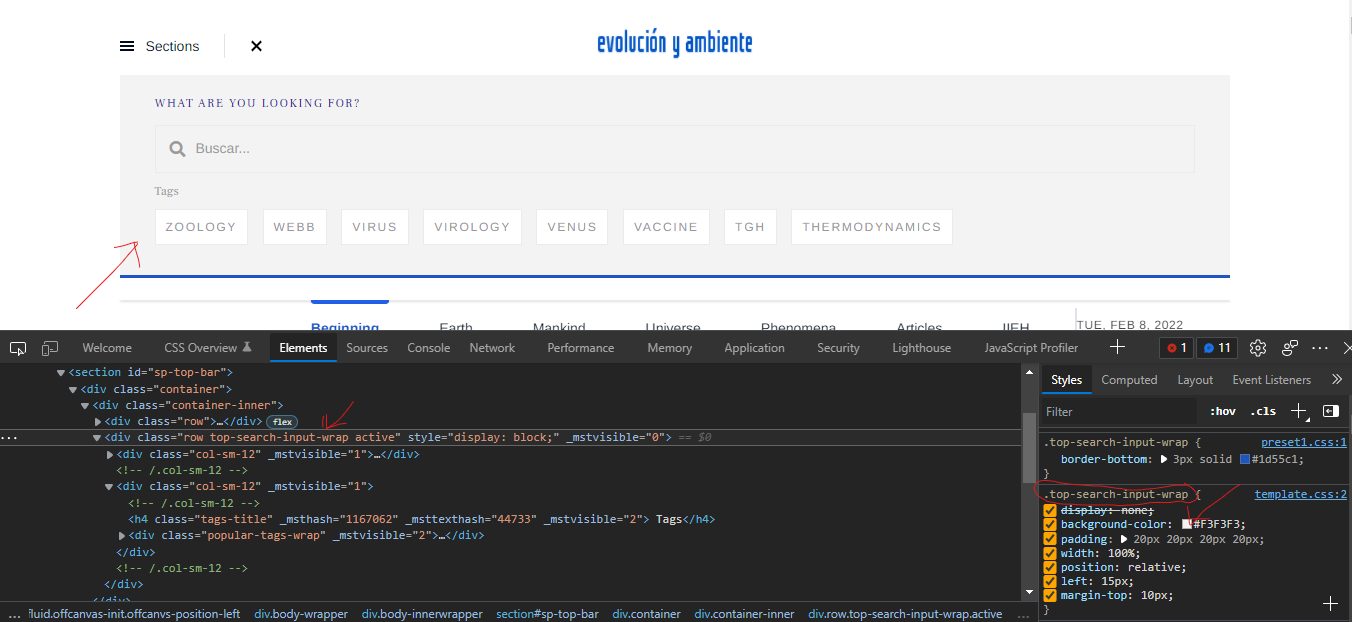Disable the padding property checkbox

click(x=1050, y=538)
